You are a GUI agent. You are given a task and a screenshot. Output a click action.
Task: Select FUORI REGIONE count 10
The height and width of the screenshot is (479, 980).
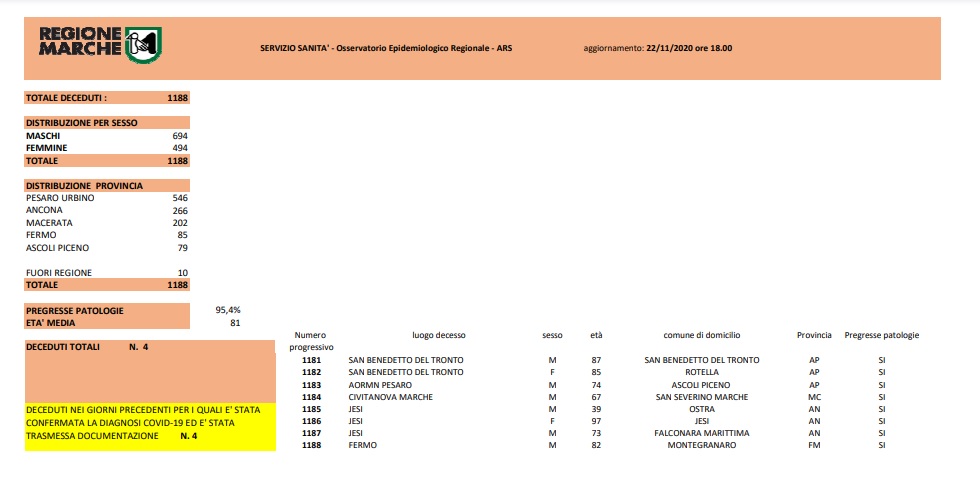click(x=182, y=273)
